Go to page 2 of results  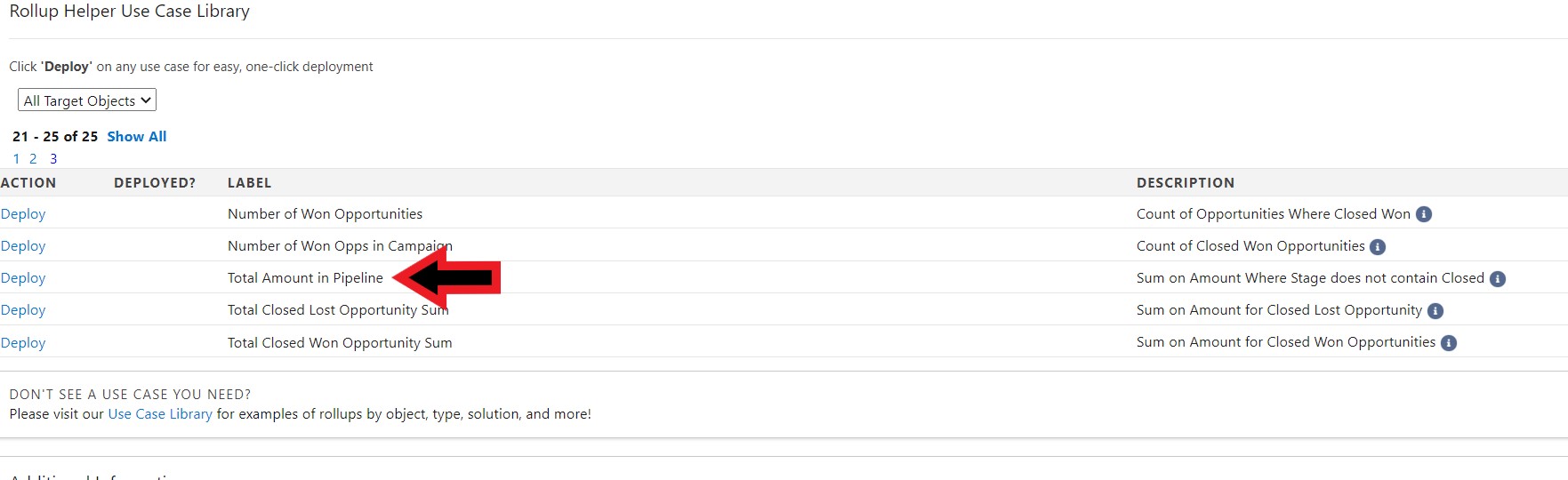coord(33,159)
